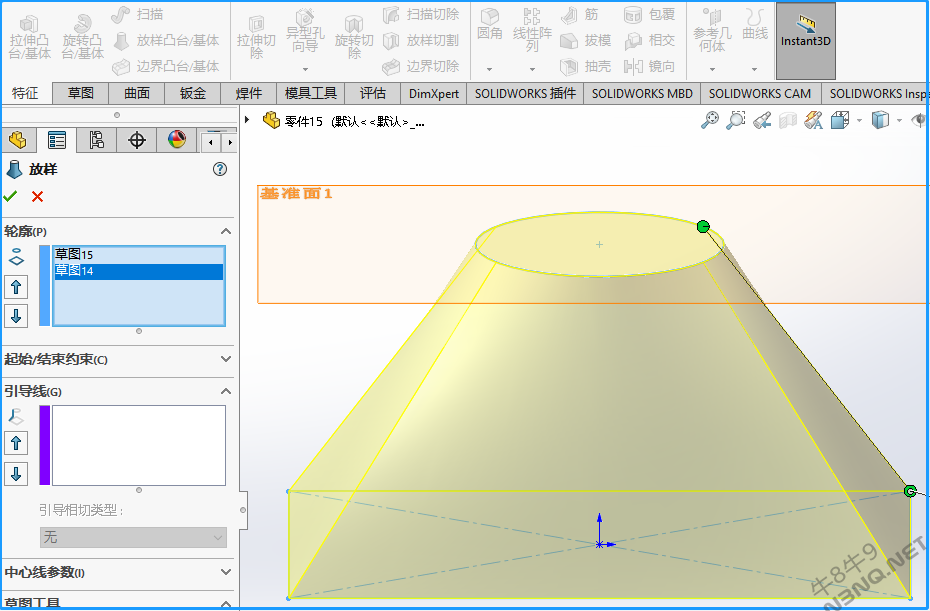The image size is (930, 611).
Task: Click the 边界凸台/基体 boundary boss tool
Action: click(166, 66)
